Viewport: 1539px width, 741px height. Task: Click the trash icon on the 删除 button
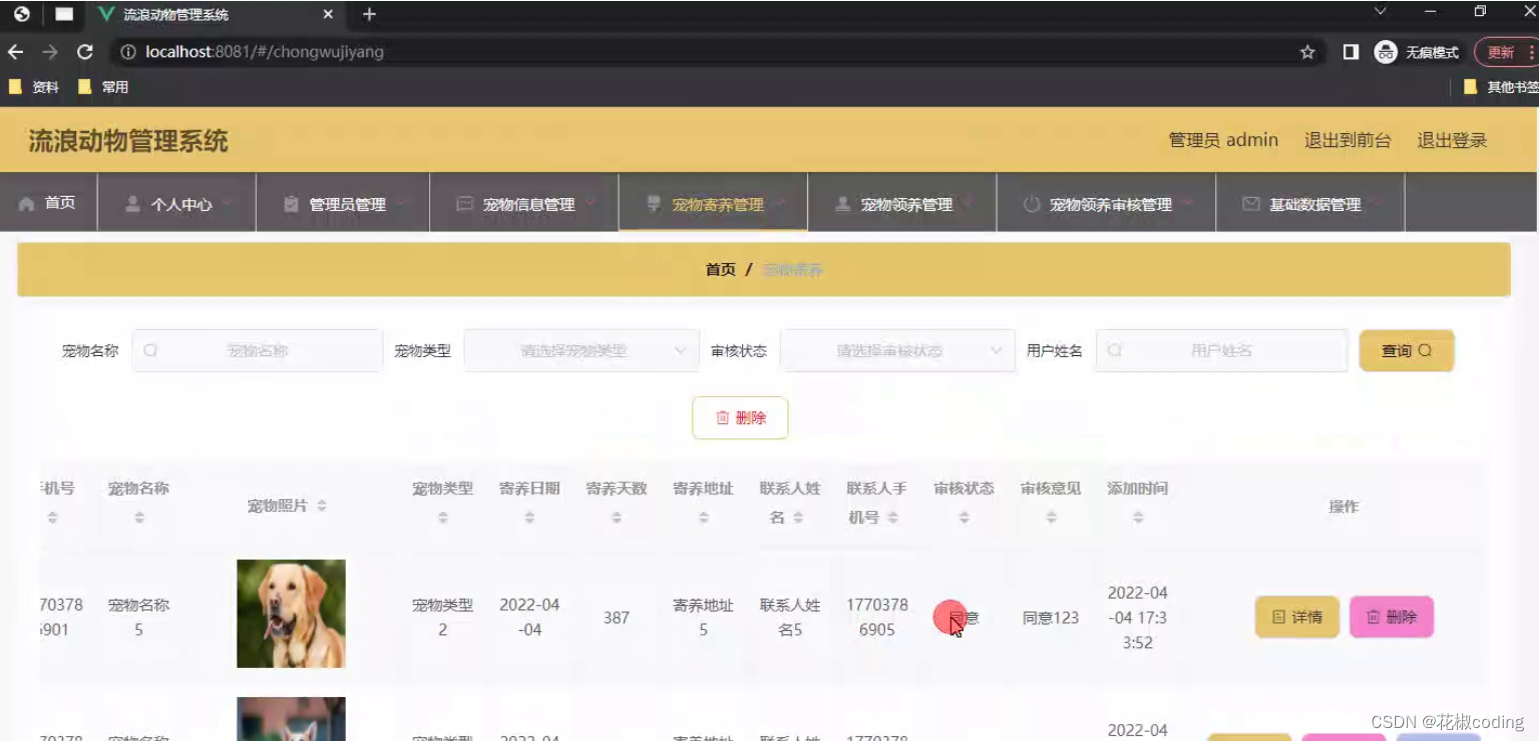pos(723,417)
